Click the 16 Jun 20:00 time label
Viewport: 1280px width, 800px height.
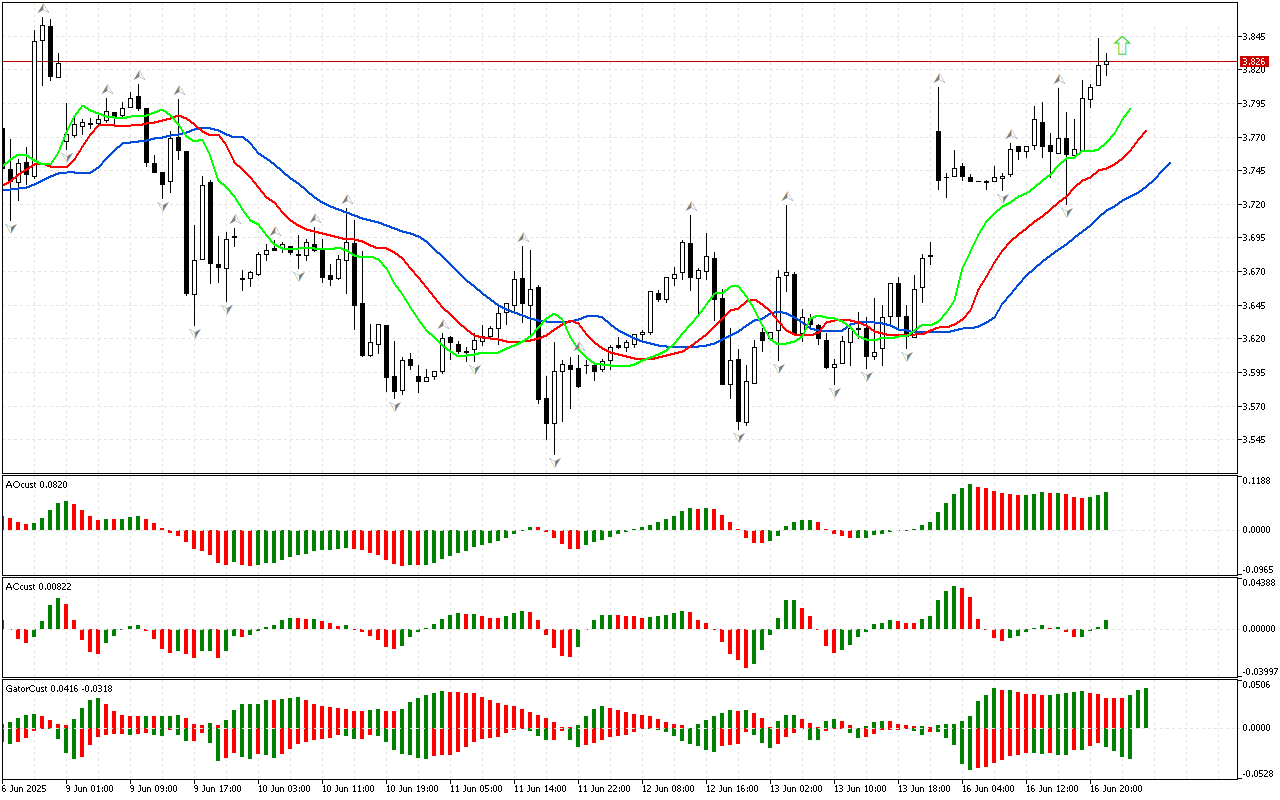pyautogui.click(x=1117, y=789)
